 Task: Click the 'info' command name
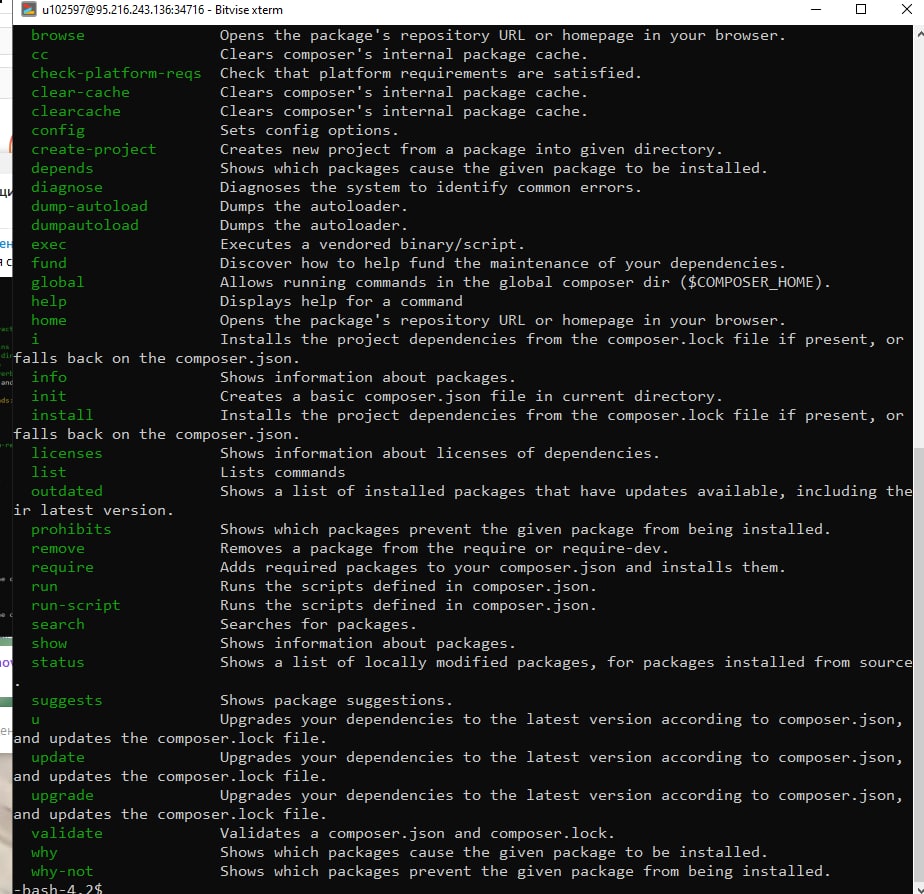click(49, 377)
